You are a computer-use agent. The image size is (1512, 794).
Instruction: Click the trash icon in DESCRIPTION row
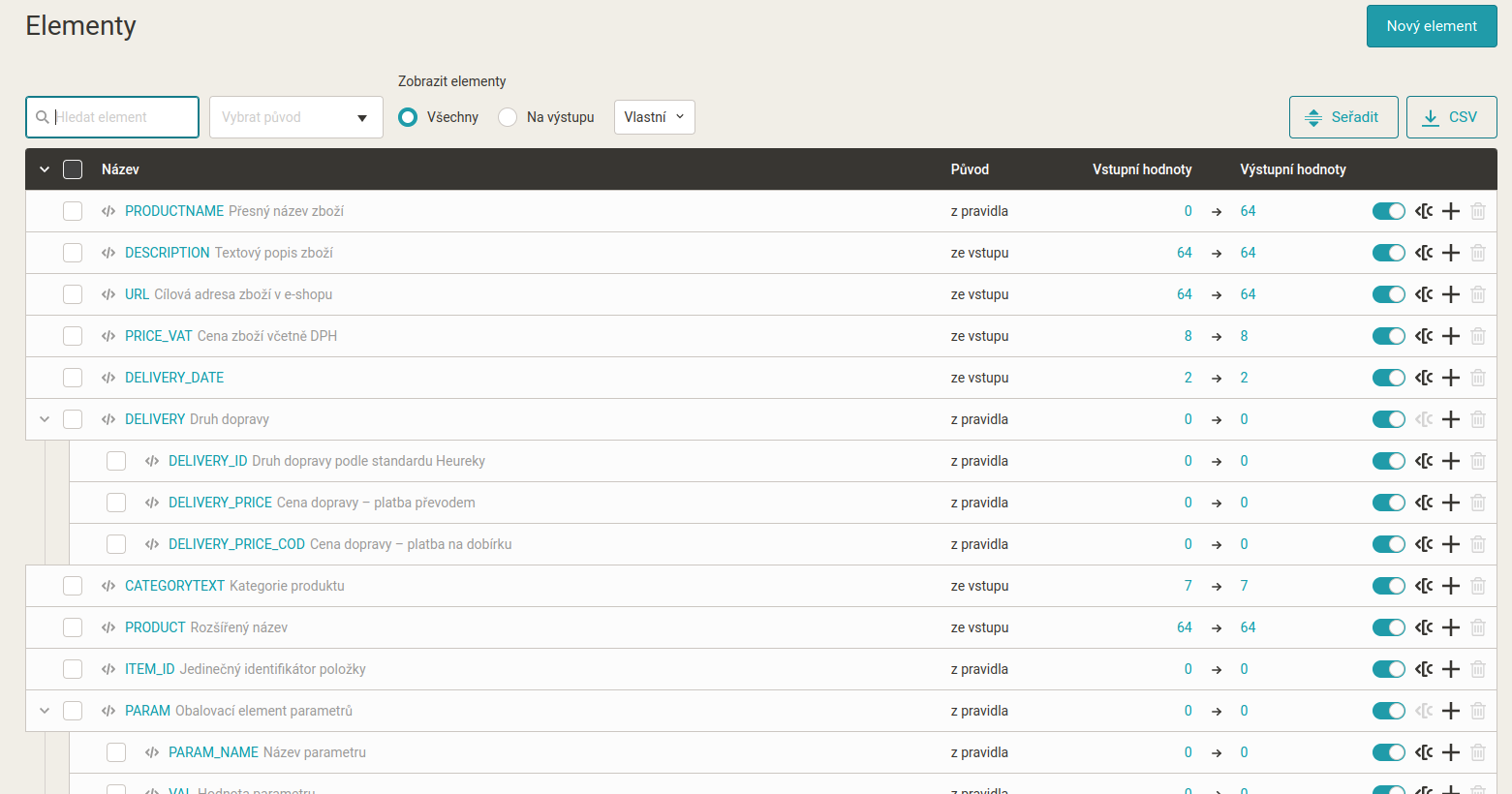1477,253
